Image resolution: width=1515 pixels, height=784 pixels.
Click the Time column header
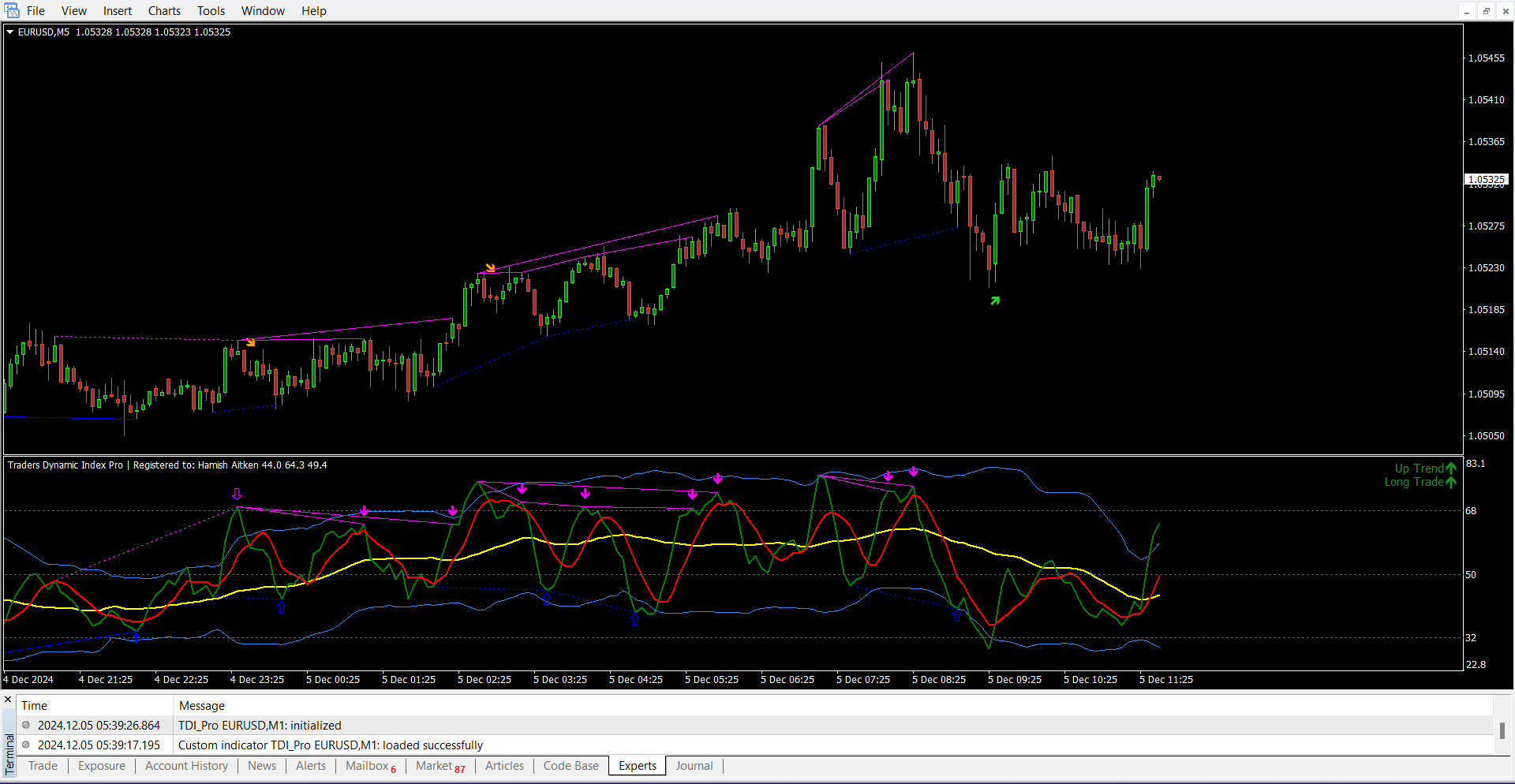[35, 706]
